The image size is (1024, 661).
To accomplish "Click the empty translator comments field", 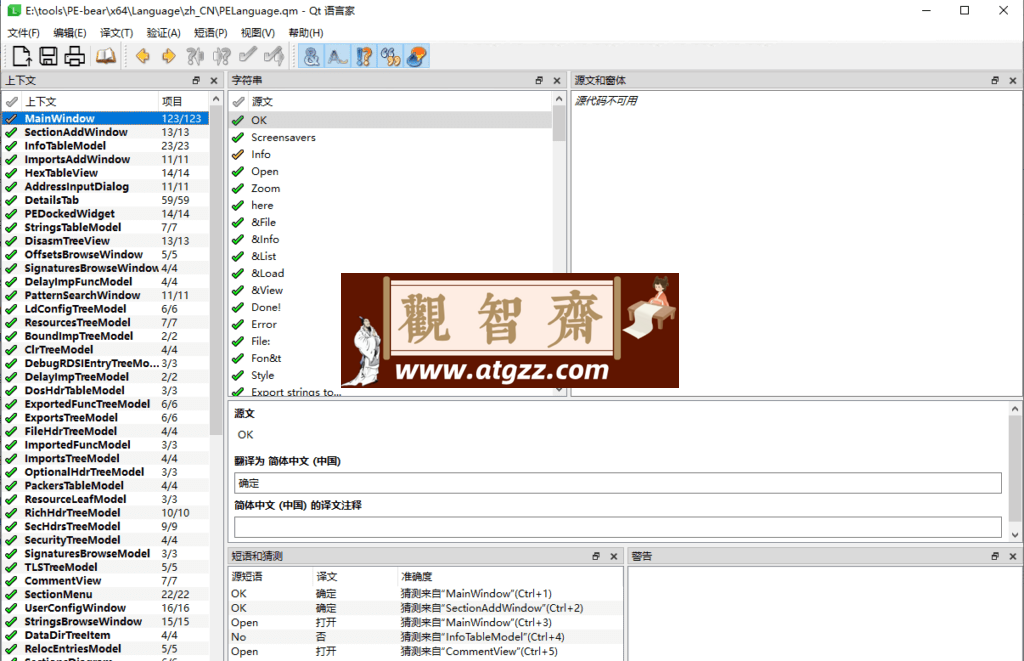I will click(617, 527).
